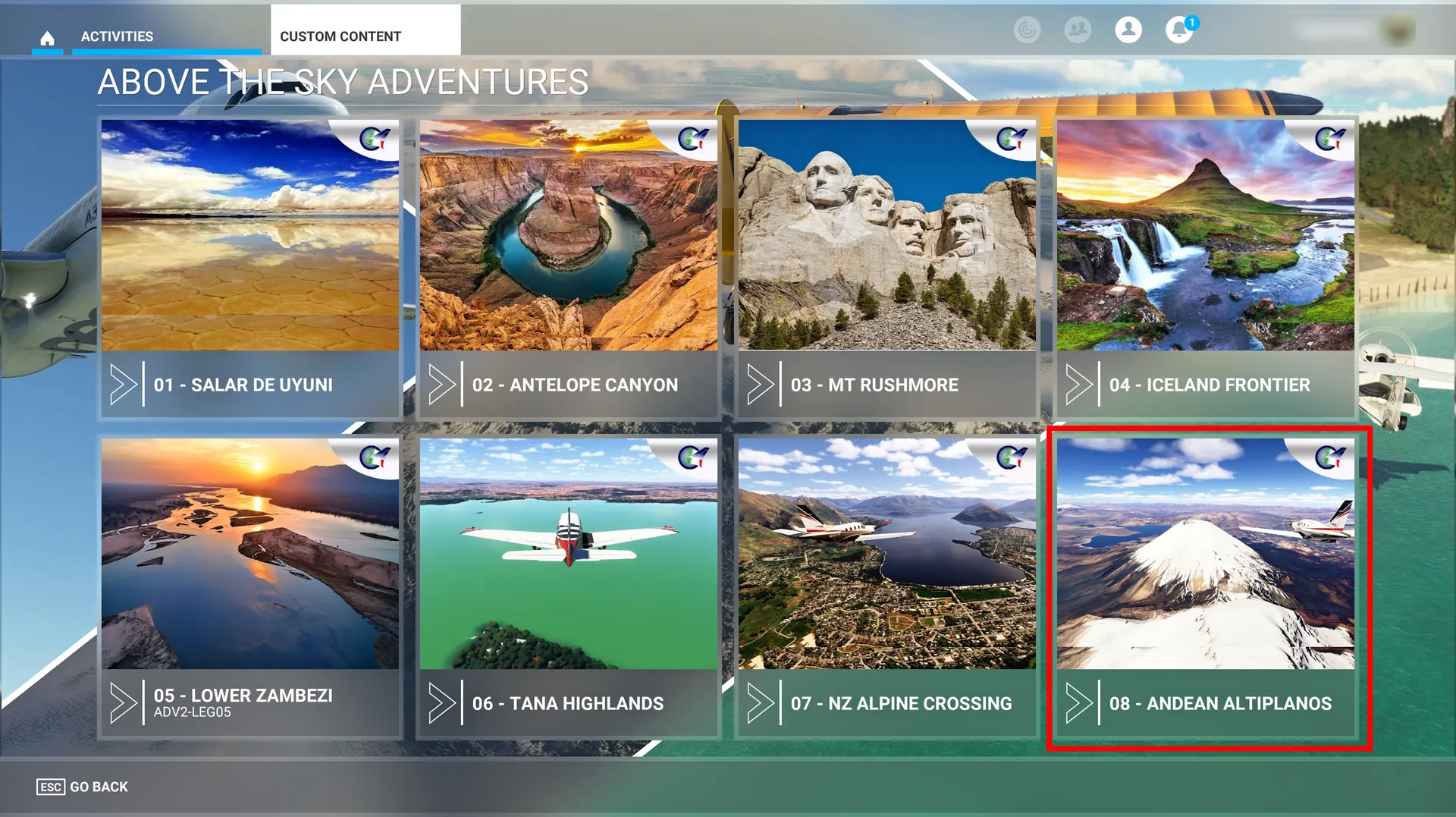Click play arrow on Lower Zambezi card
Image resolution: width=1456 pixels, height=817 pixels.
[x=123, y=703]
